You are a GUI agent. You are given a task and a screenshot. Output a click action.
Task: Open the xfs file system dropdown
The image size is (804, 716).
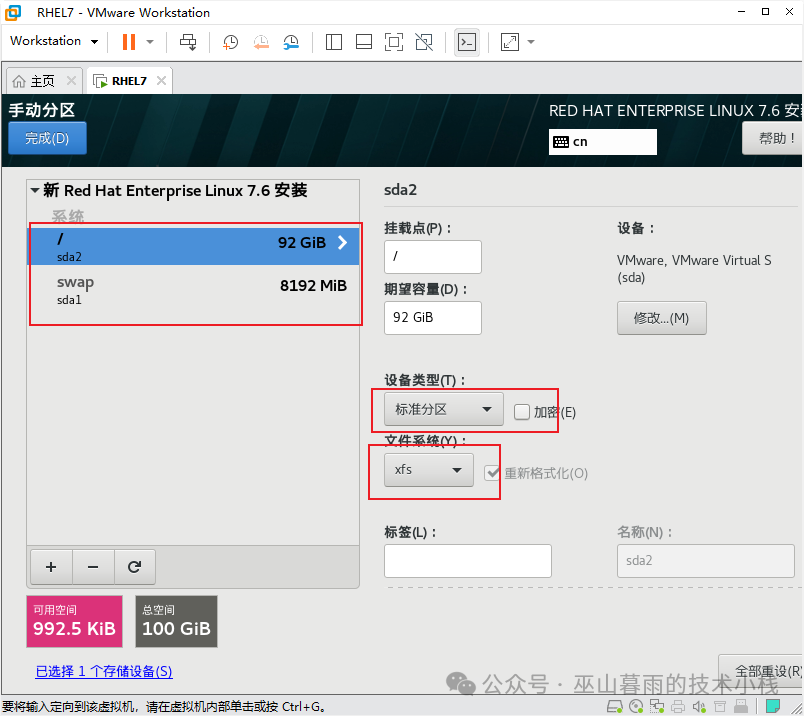pos(428,469)
